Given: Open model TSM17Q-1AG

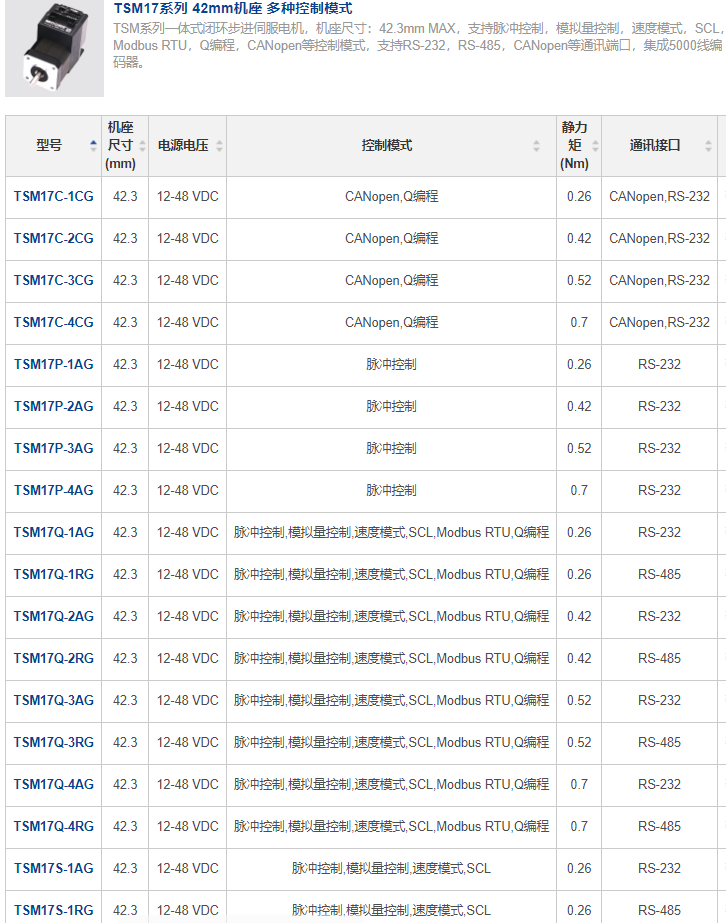Looking at the screenshot, I should click(x=54, y=532).
